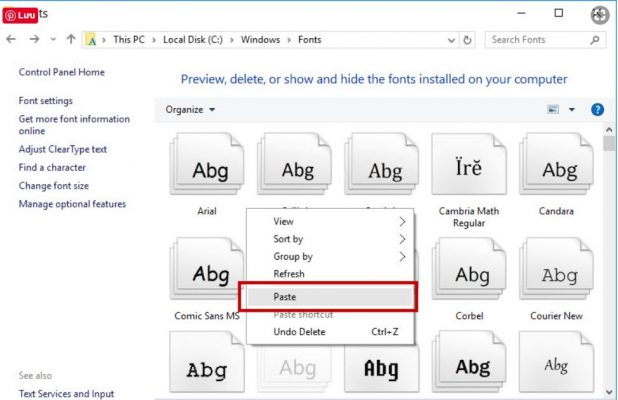Screen dimensions: 618x400
Task: Select the Corbel font family
Action: point(469,279)
